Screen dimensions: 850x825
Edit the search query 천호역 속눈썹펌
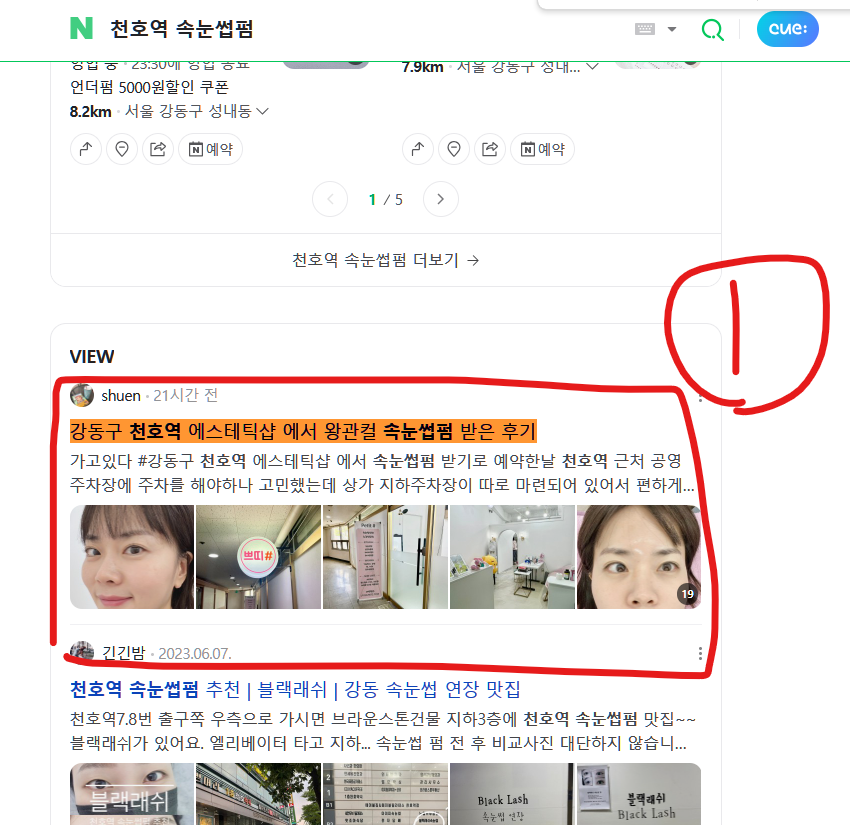[x=182, y=29]
